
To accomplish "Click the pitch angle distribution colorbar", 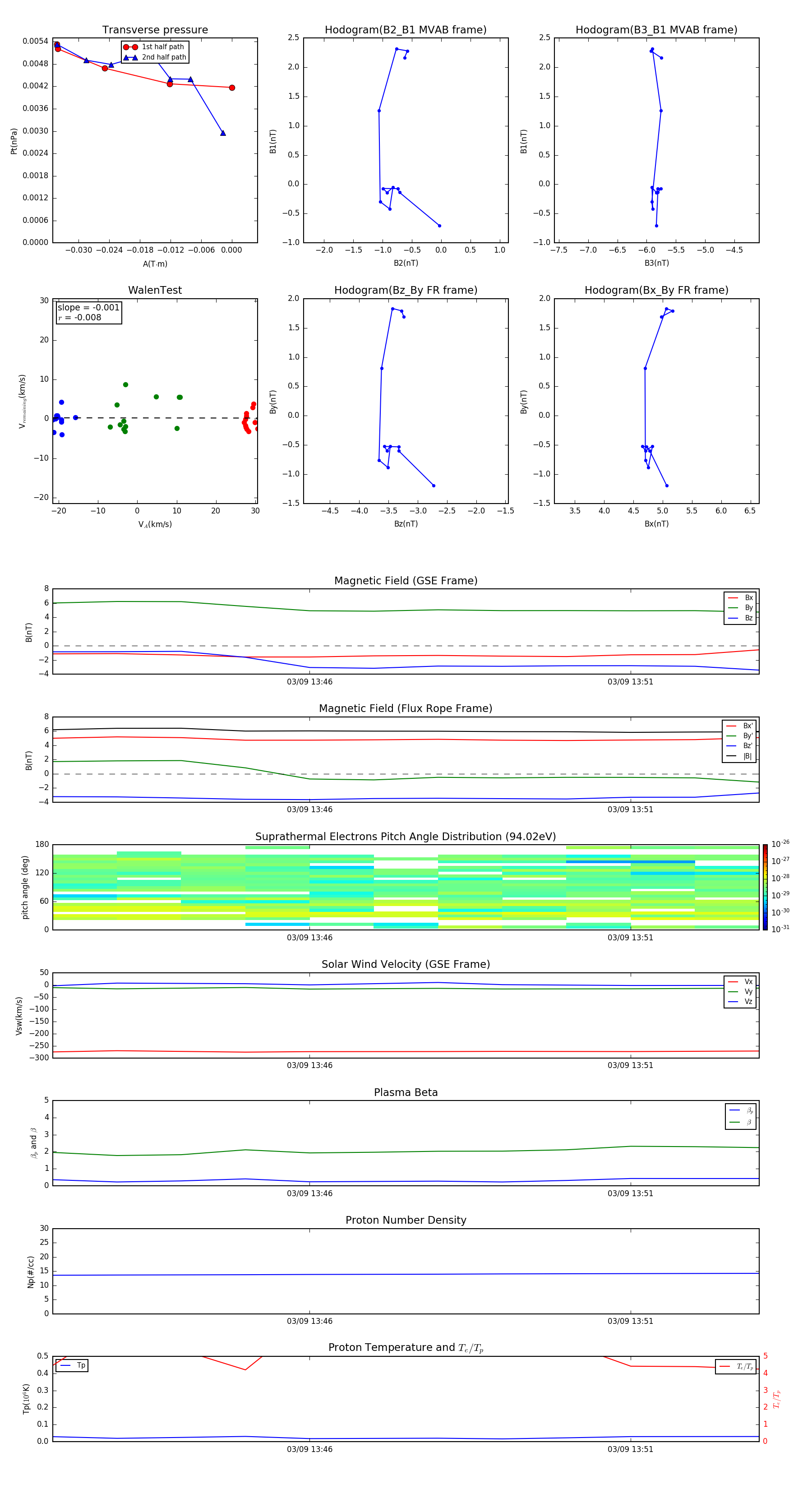I will pos(765,887).
